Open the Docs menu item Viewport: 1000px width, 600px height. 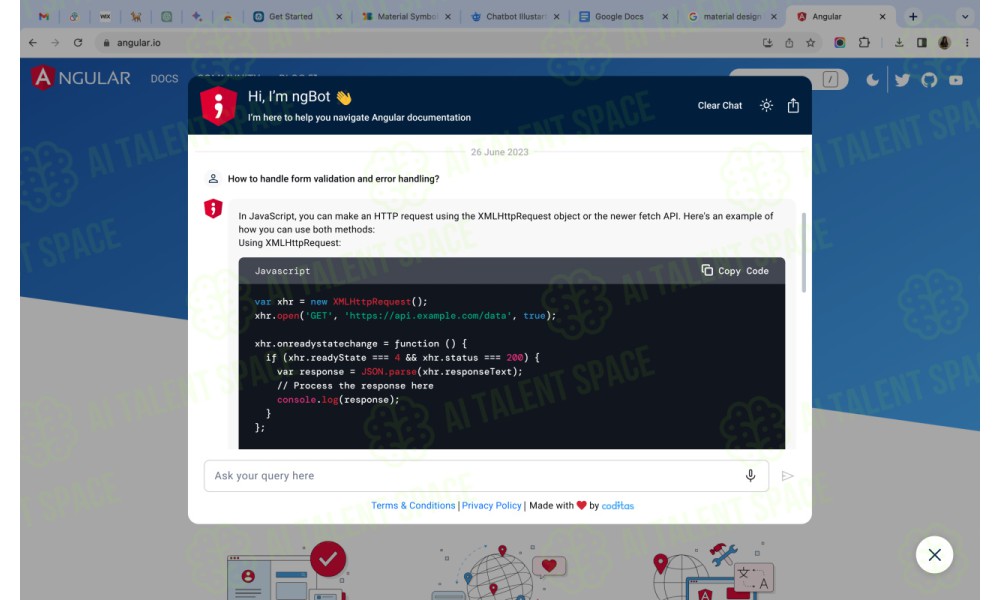click(x=165, y=78)
